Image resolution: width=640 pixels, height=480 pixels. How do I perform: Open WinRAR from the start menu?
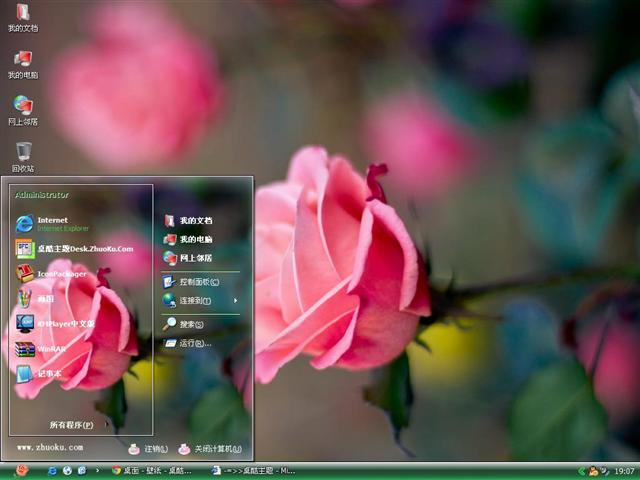(41, 349)
